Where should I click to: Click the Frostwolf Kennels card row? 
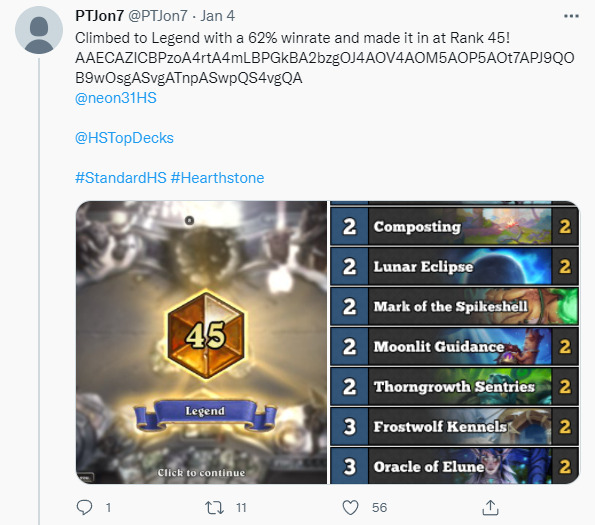point(455,426)
